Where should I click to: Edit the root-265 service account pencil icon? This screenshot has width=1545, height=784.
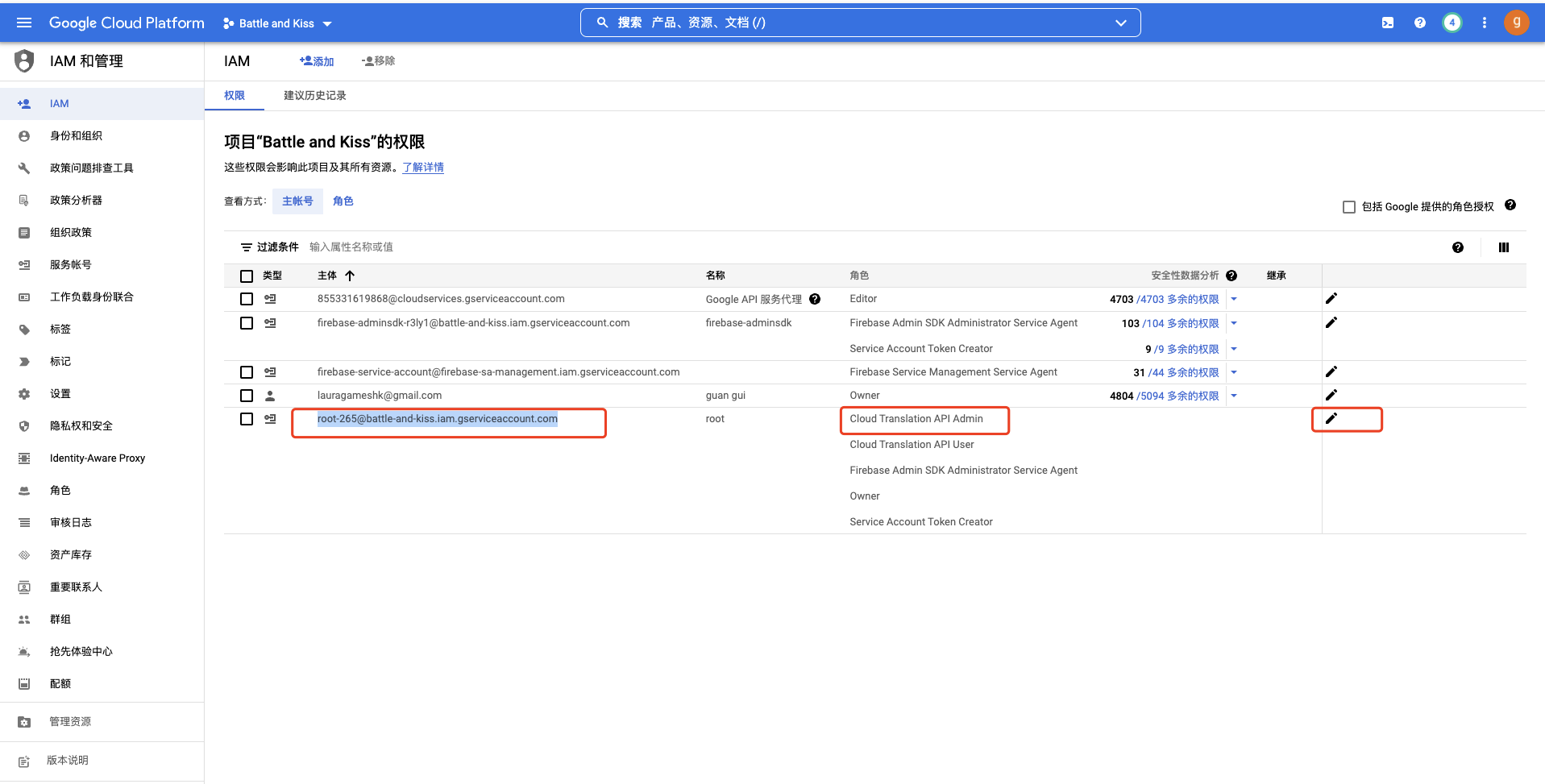pyautogui.click(x=1331, y=418)
